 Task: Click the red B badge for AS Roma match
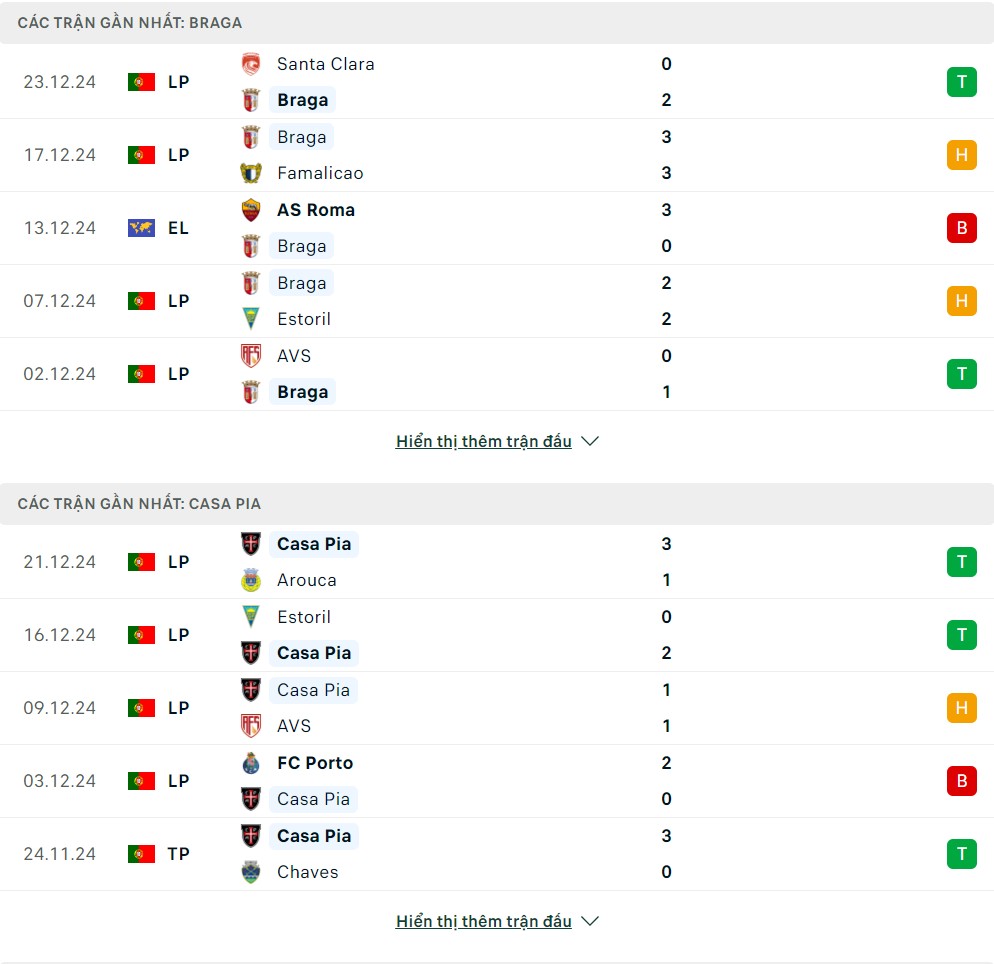962,228
